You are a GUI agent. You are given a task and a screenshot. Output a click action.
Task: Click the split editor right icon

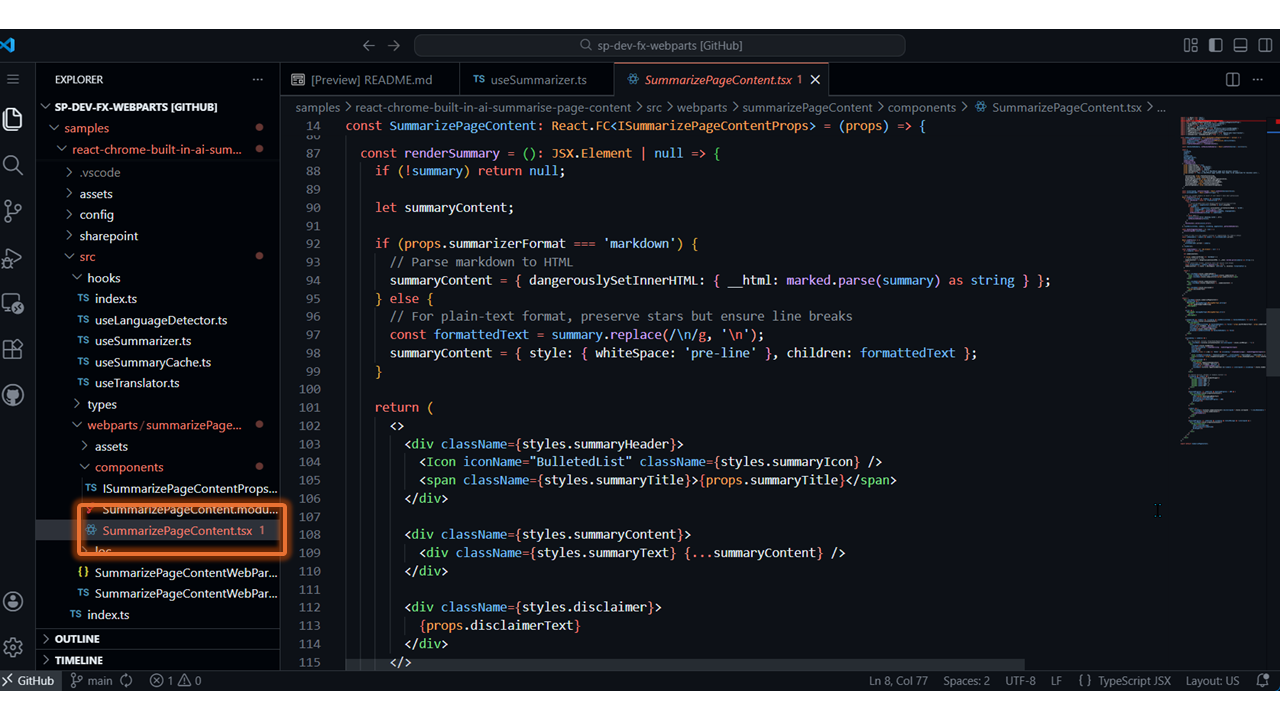(x=1232, y=80)
